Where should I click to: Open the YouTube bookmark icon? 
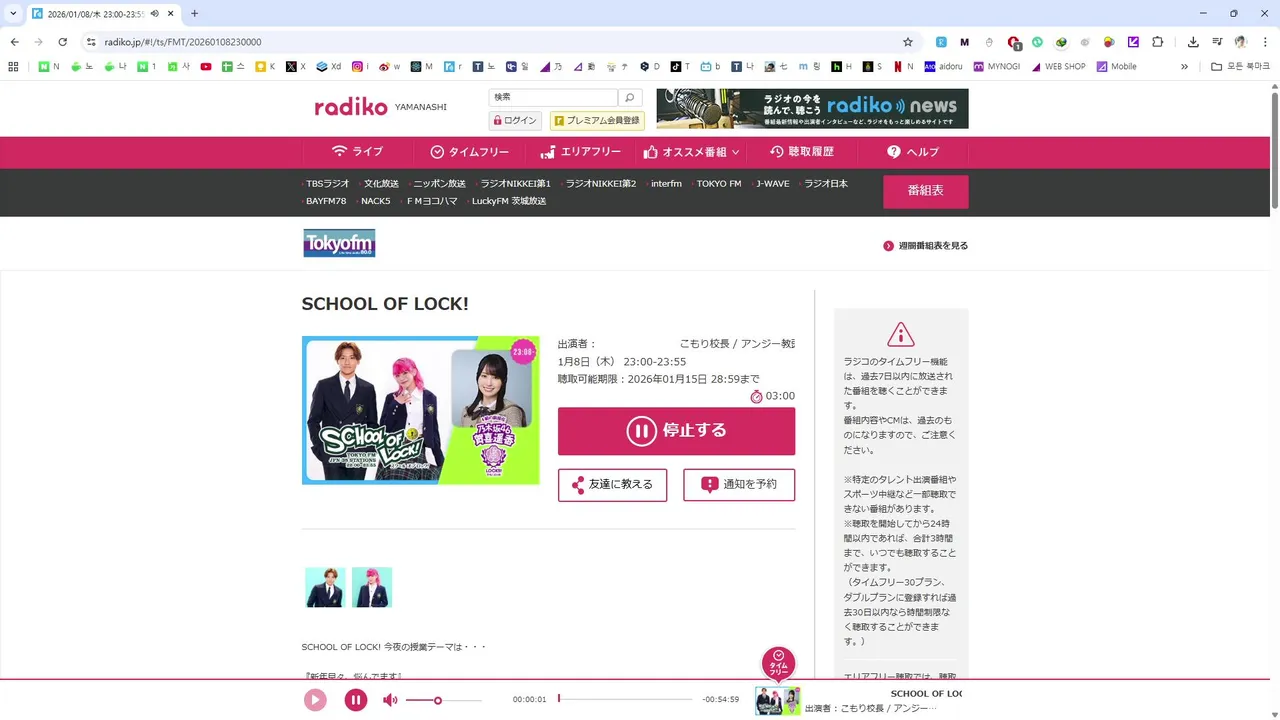coord(206,67)
